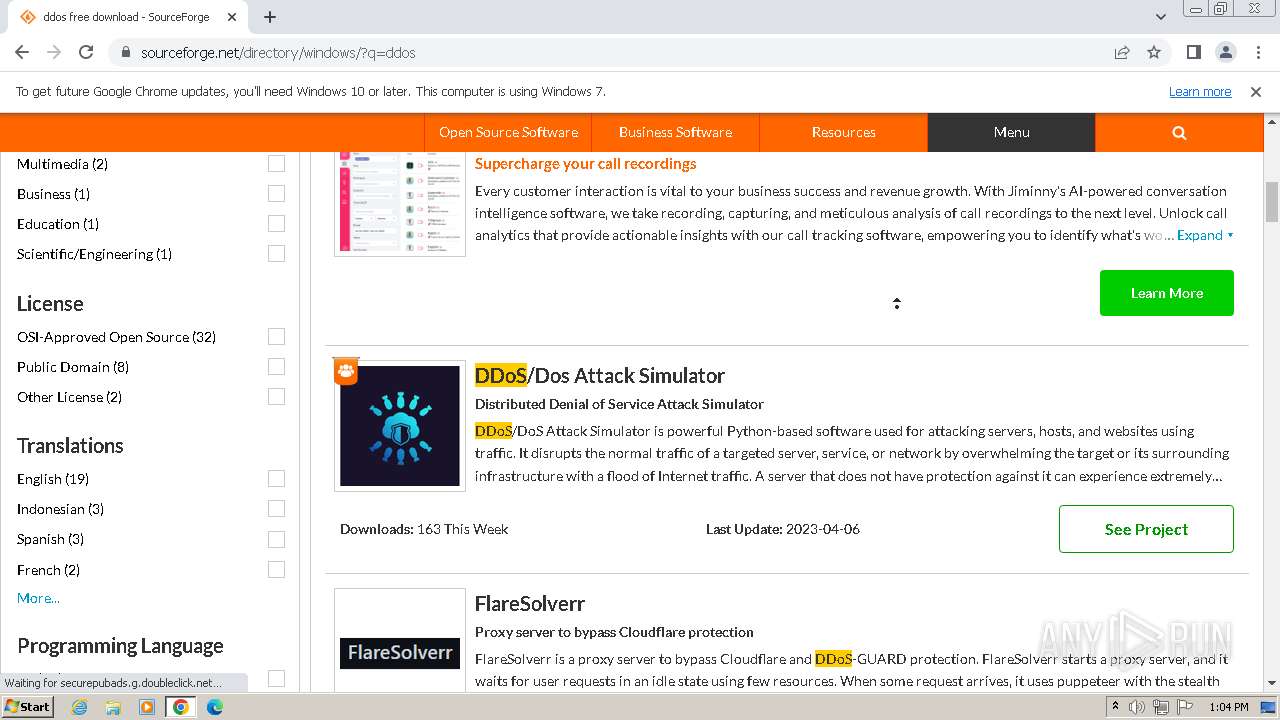Open the Jiminny ad thumbnail image
This screenshot has width=1280, height=720.
click(400, 204)
